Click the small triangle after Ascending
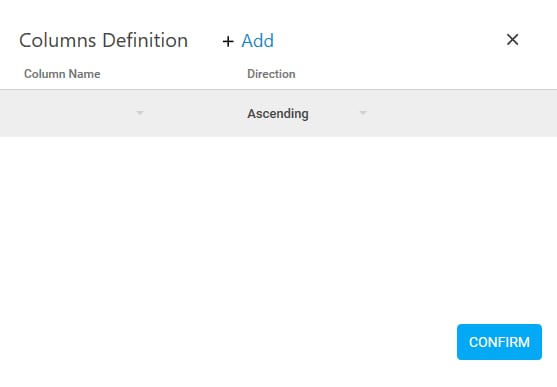557x387 pixels. pyautogui.click(x=363, y=113)
